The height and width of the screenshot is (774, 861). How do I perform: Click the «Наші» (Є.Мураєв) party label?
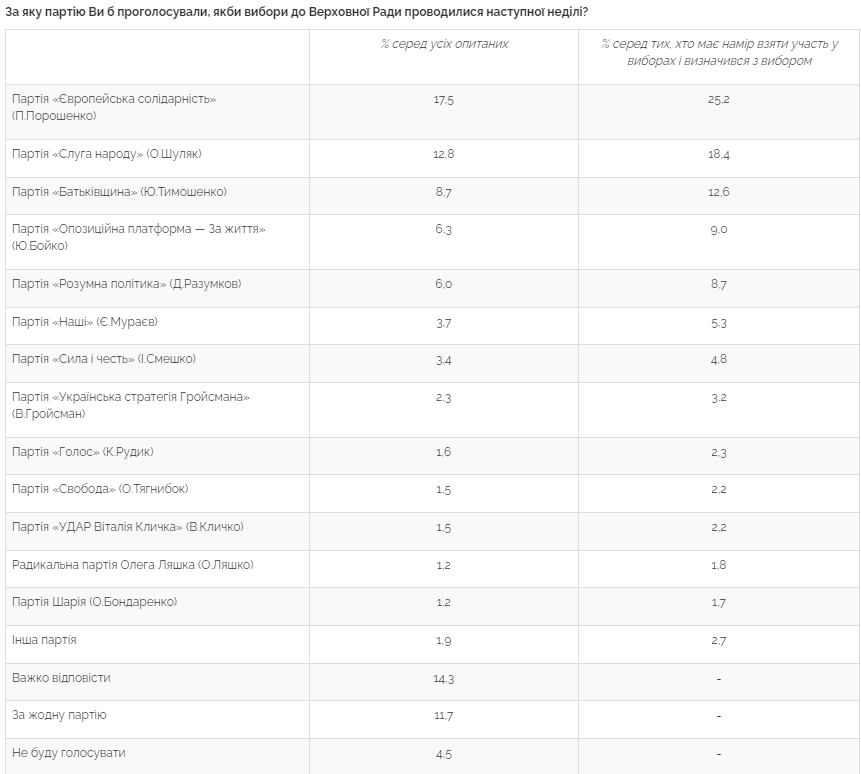[85, 322]
